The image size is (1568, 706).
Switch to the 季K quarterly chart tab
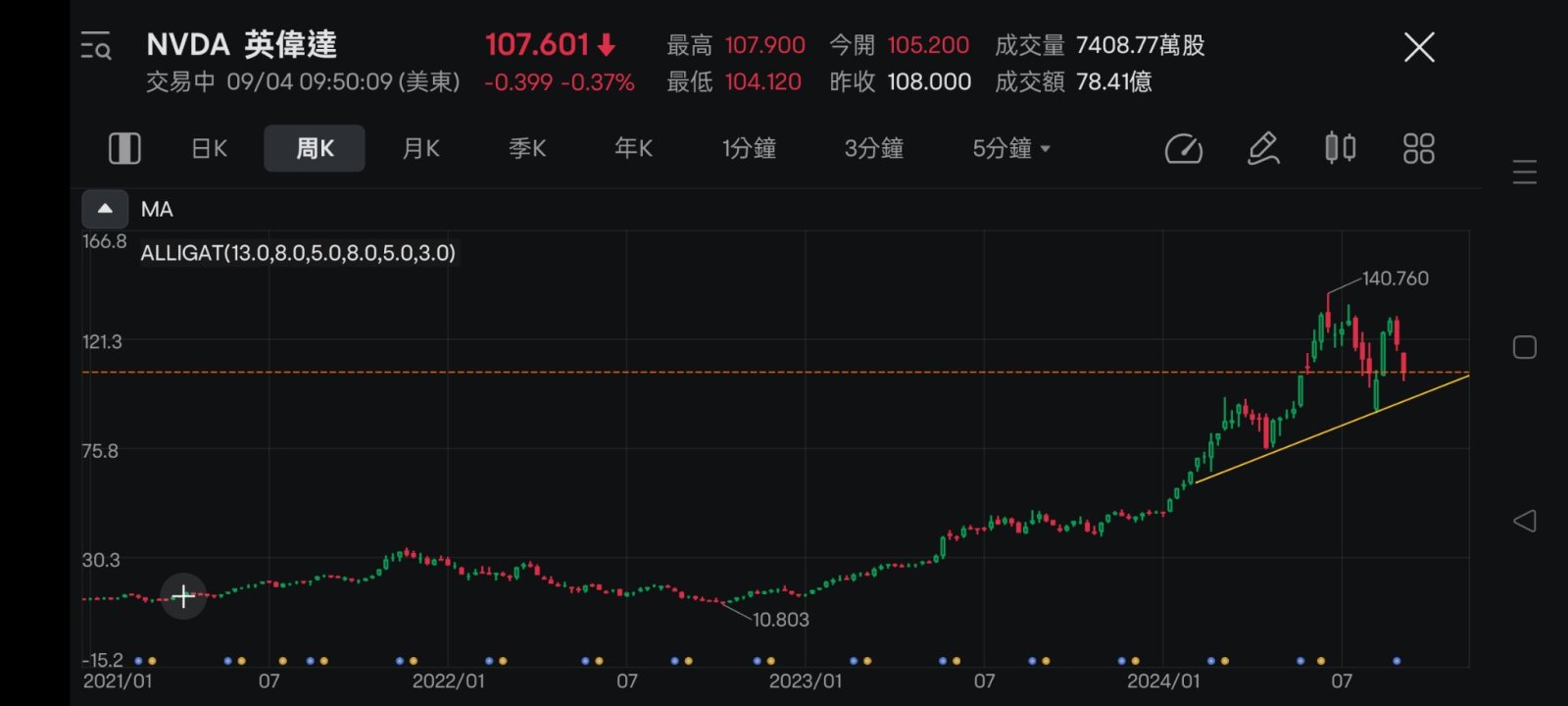[x=527, y=148]
